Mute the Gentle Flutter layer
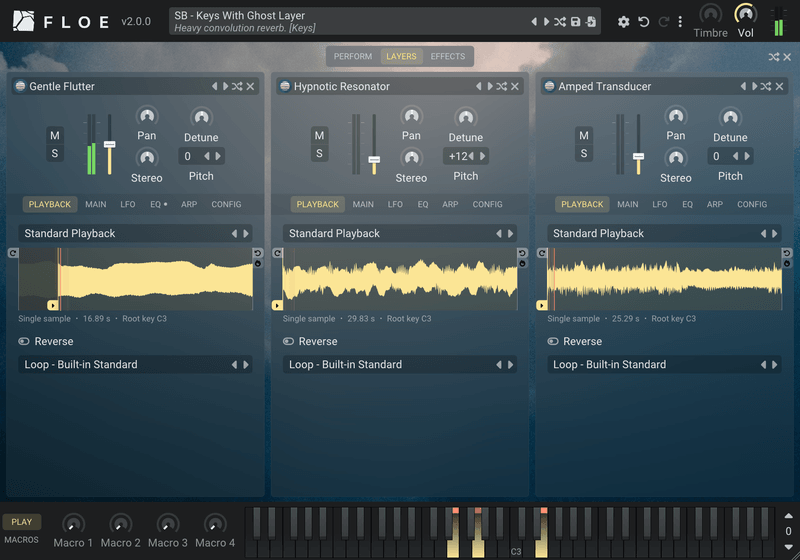Image resolution: width=800 pixels, height=560 pixels. pyautogui.click(x=55, y=136)
